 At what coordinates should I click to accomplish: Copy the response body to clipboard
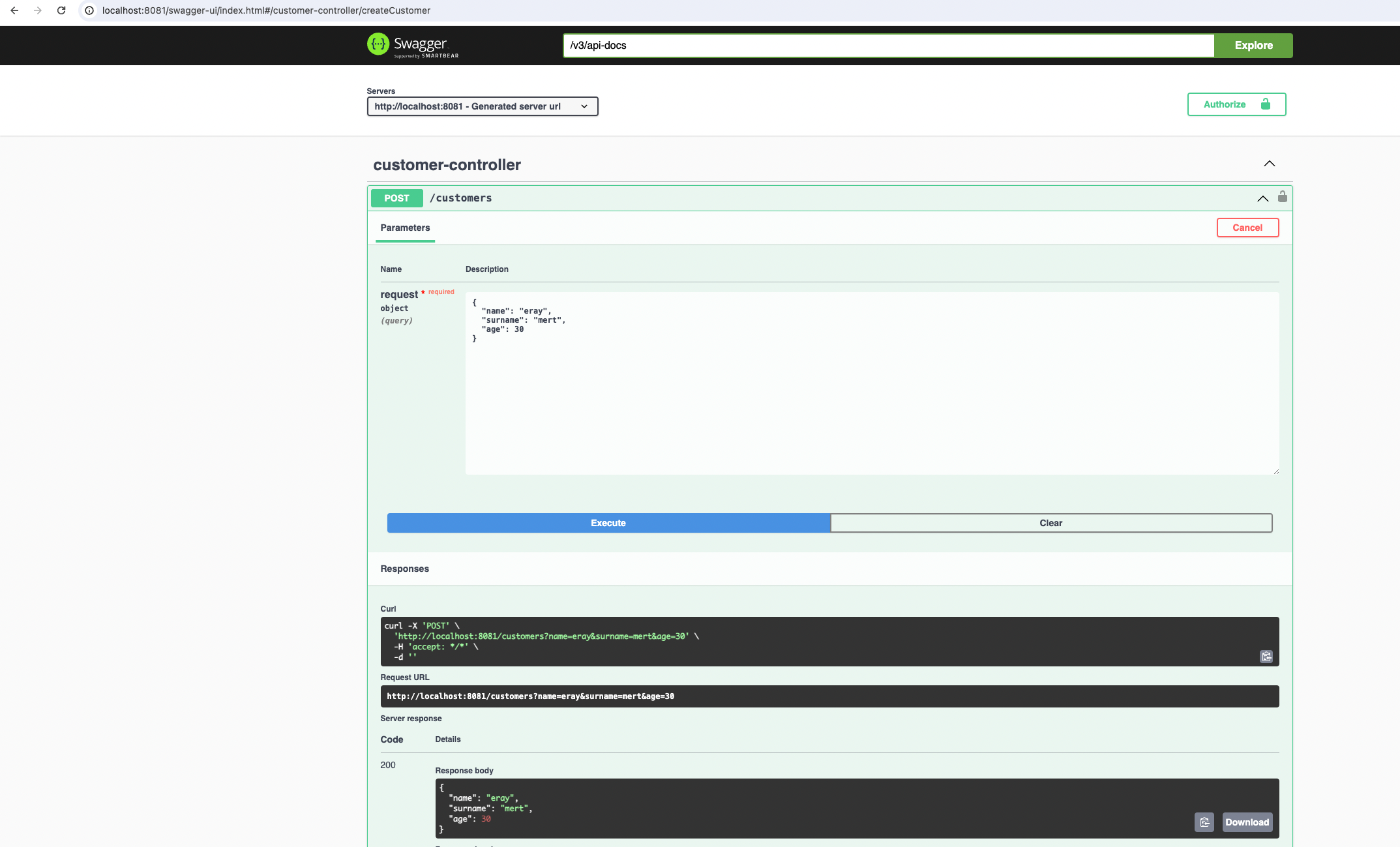click(x=1204, y=822)
